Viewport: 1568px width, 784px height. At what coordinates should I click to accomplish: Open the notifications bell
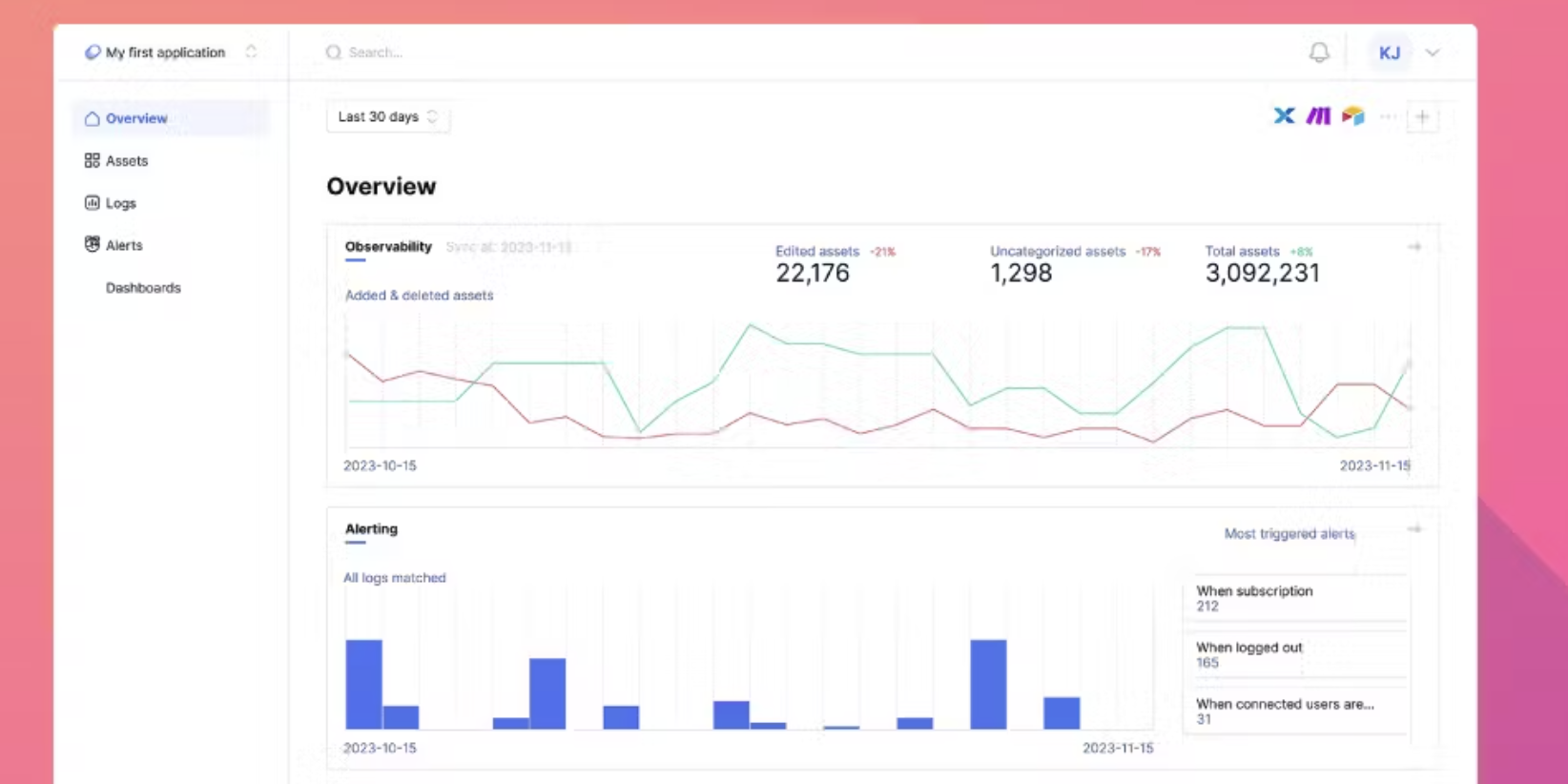pos(1319,52)
